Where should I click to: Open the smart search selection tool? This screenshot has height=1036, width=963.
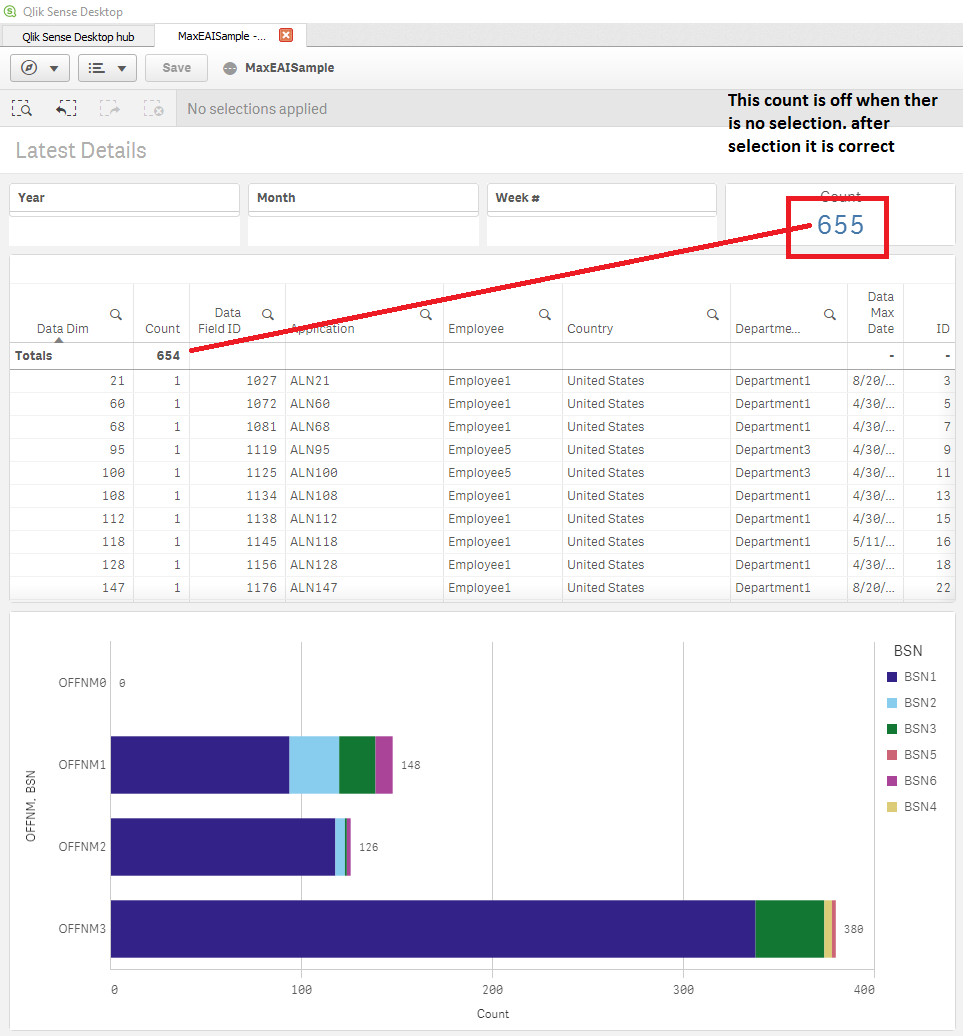coord(22,109)
